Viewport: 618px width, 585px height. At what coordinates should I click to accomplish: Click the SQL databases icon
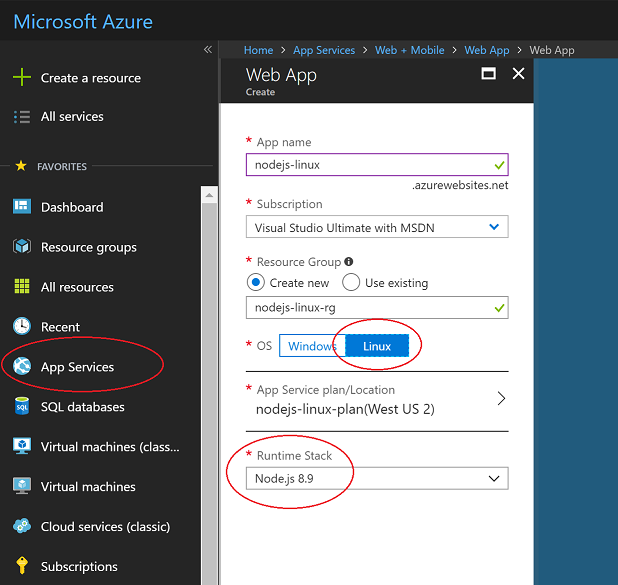point(22,407)
